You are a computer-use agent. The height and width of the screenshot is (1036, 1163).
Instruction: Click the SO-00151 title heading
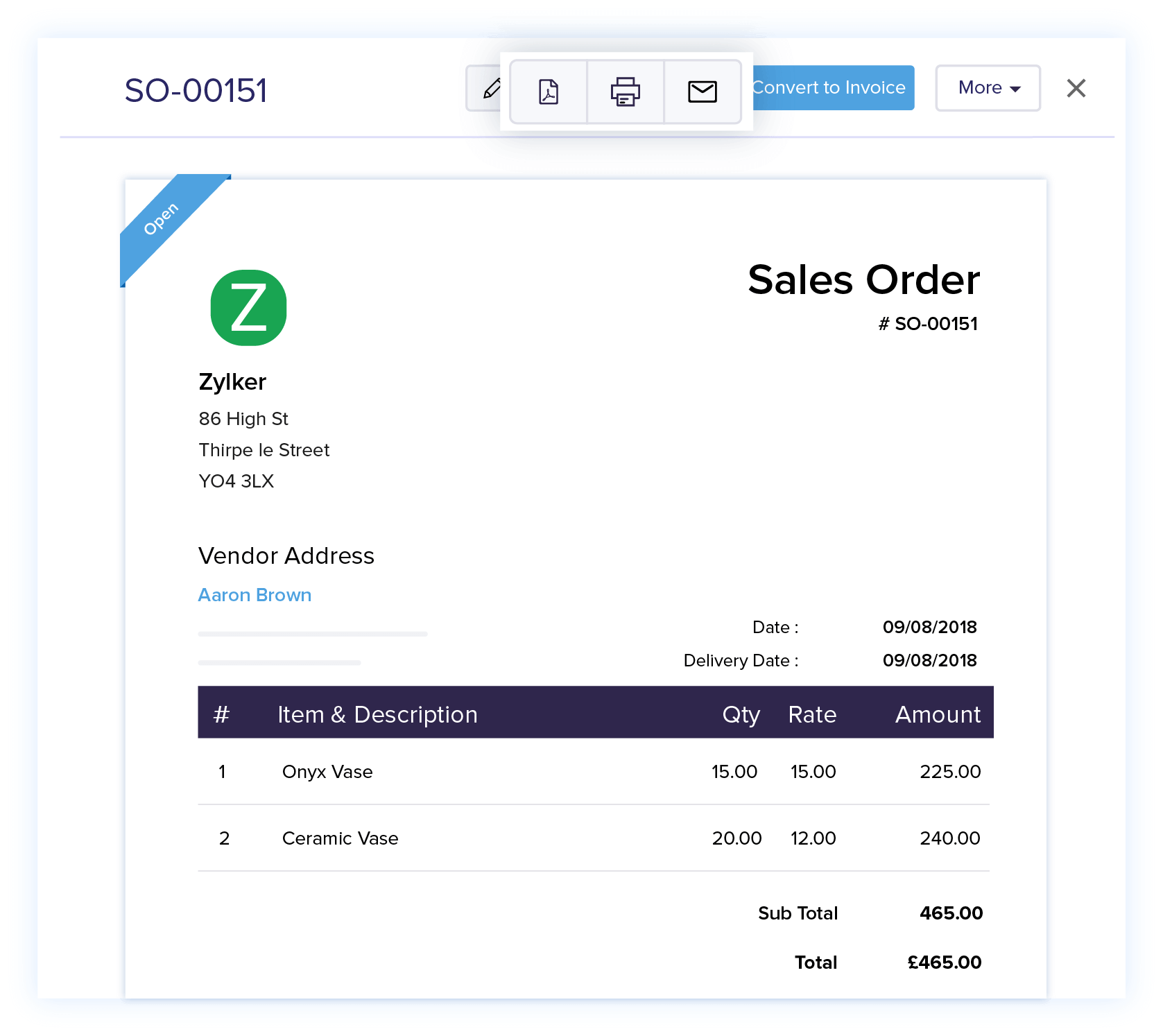click(196, 91)
